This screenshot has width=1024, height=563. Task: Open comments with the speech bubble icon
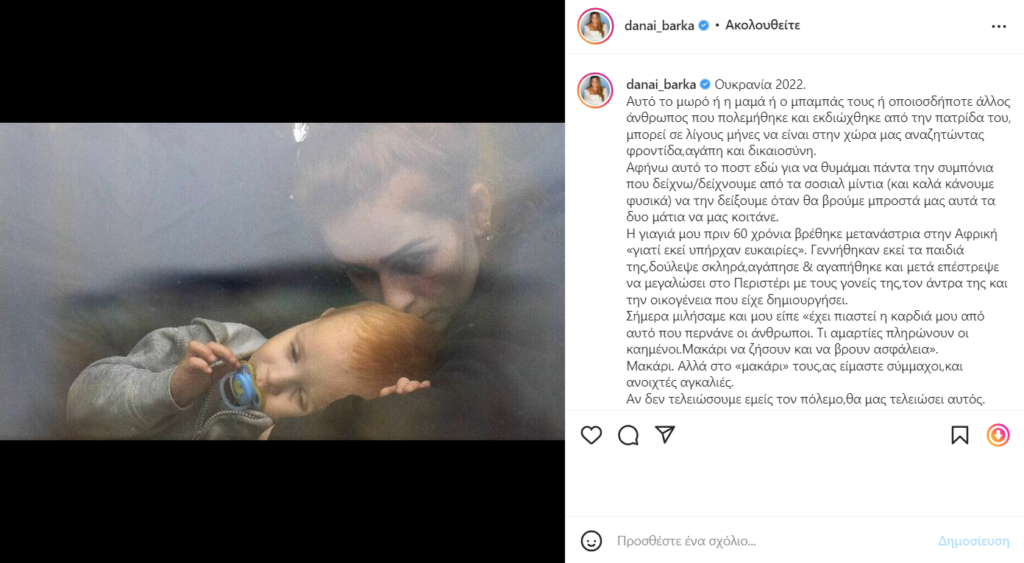tap(628, 435)
